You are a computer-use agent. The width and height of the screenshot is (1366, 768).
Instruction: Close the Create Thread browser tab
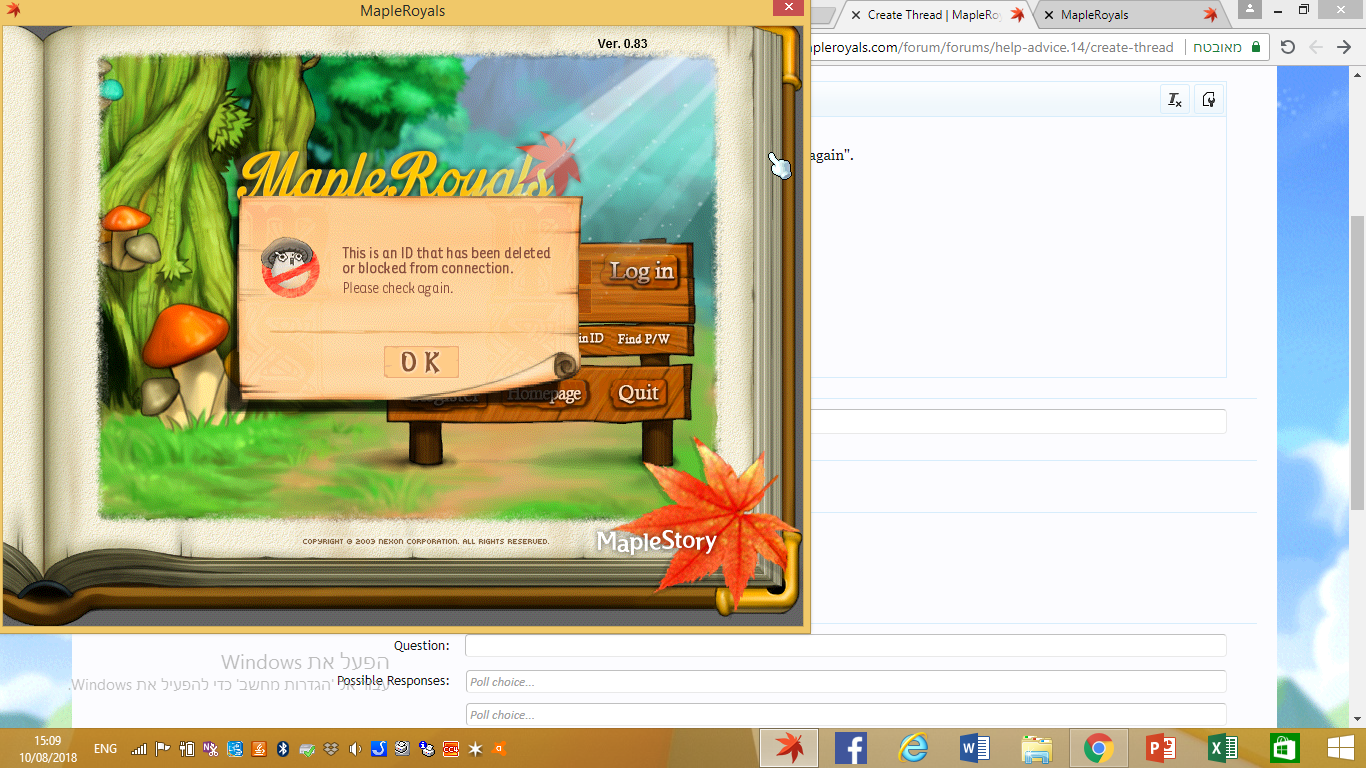(856, 15)
